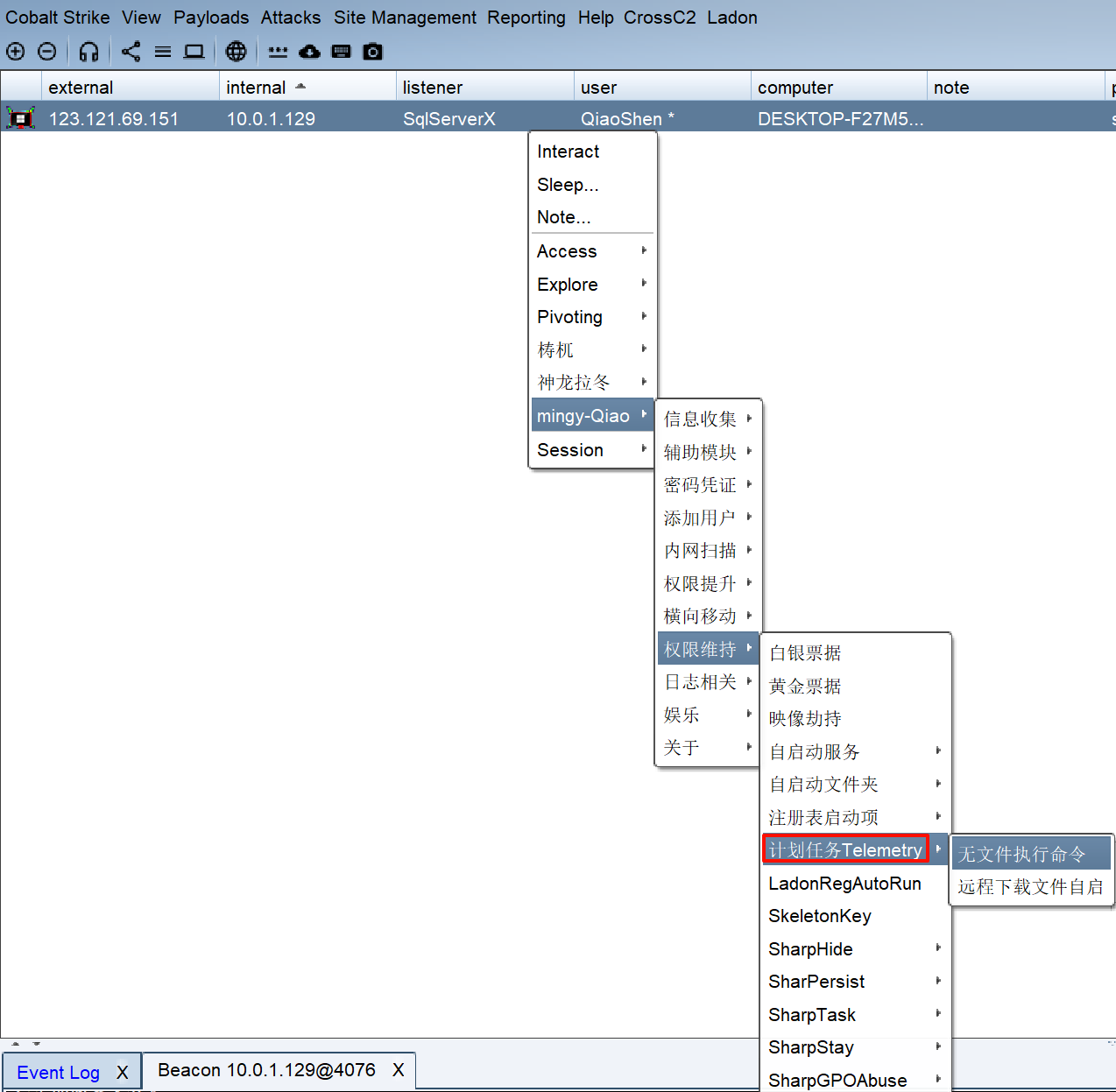Open screenshots via the camera icon
The image size is (1116, 1092).
pyautogui.click(x=373, y=52)
